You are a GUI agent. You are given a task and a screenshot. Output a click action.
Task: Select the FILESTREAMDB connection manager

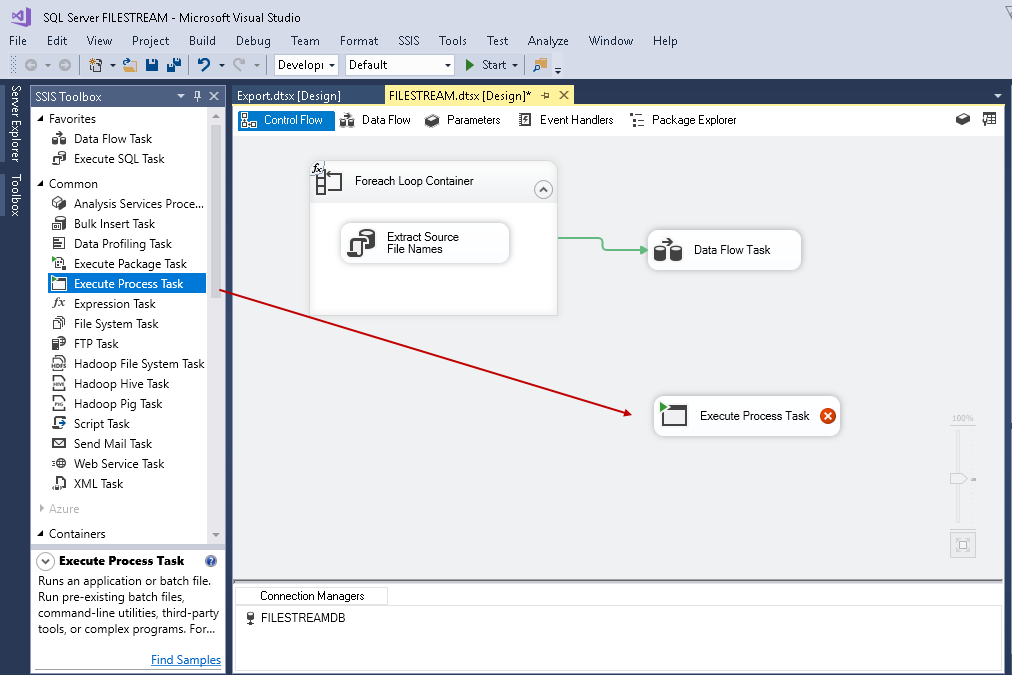[x=302, y=618]
